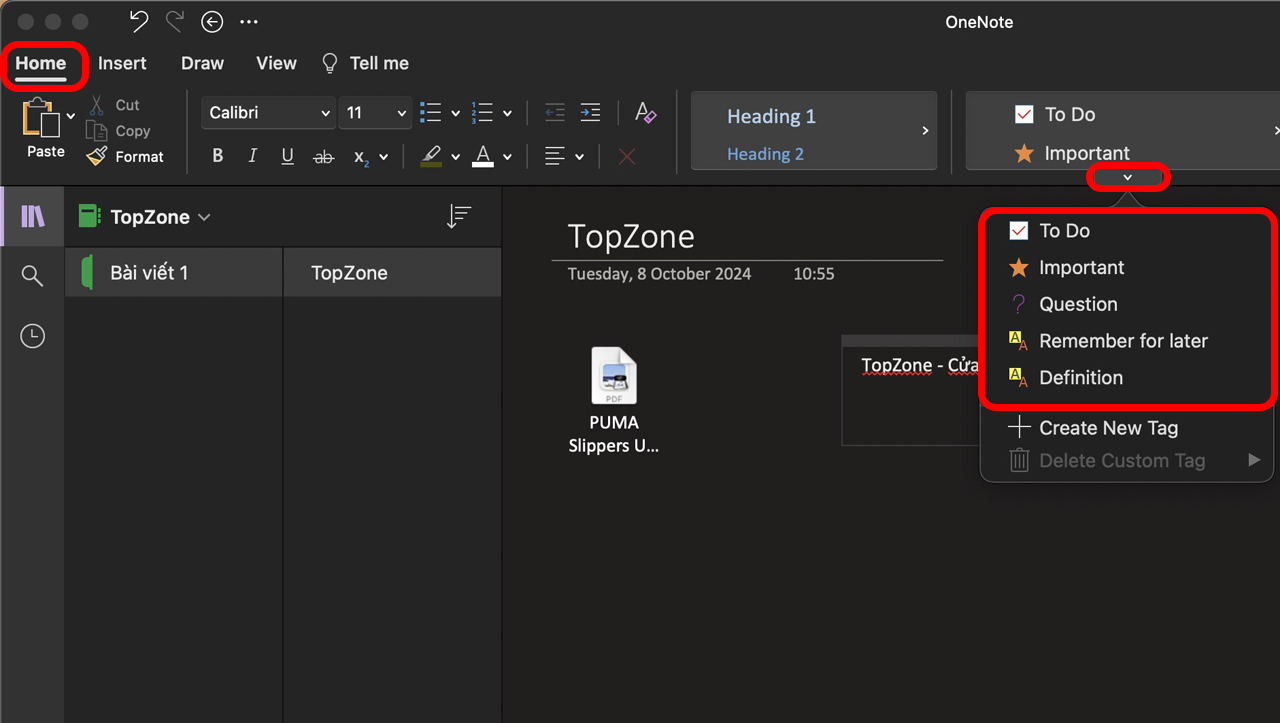Screen dimensions: 1280x723
Task: Switch to the View tab
Action: coord(276,63)
